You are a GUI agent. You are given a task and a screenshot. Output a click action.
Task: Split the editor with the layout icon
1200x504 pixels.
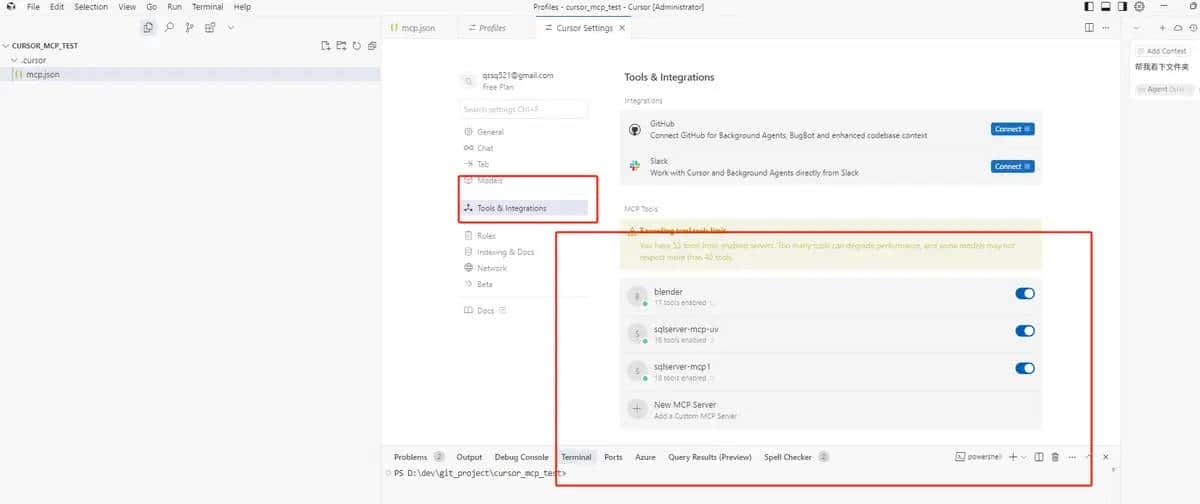click(1089, 28)
